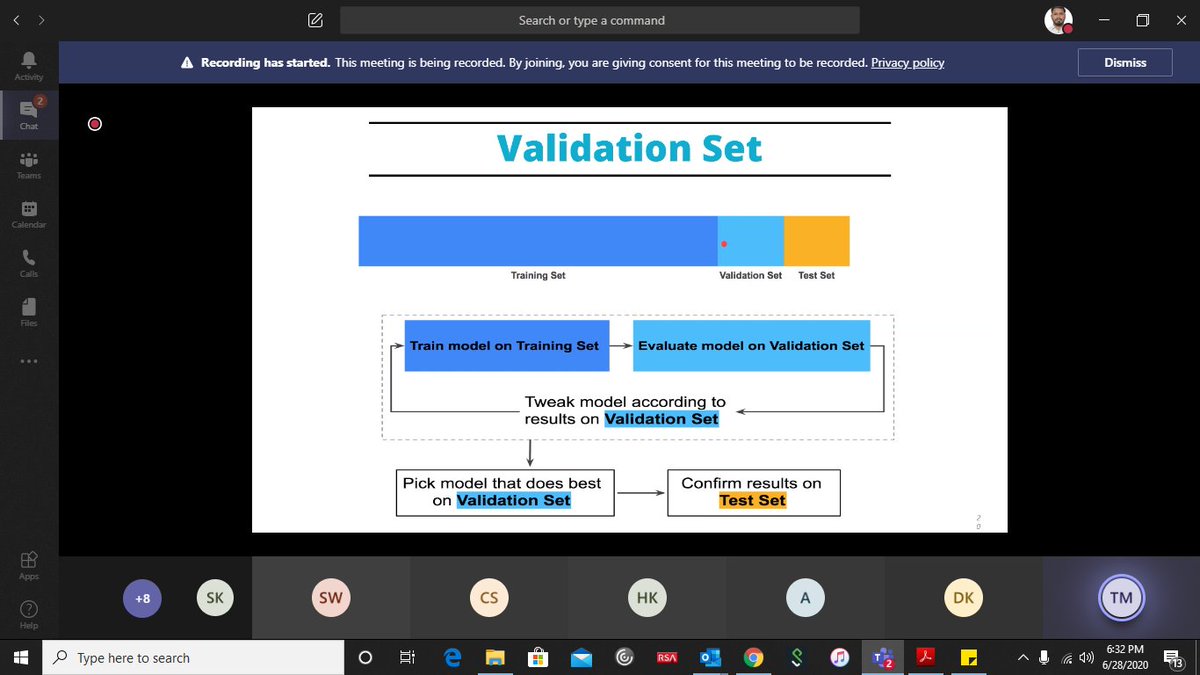Open Task View from the taskbar
The width and height of the screenshot is (1200, 675).
click(x=407, y=657)
